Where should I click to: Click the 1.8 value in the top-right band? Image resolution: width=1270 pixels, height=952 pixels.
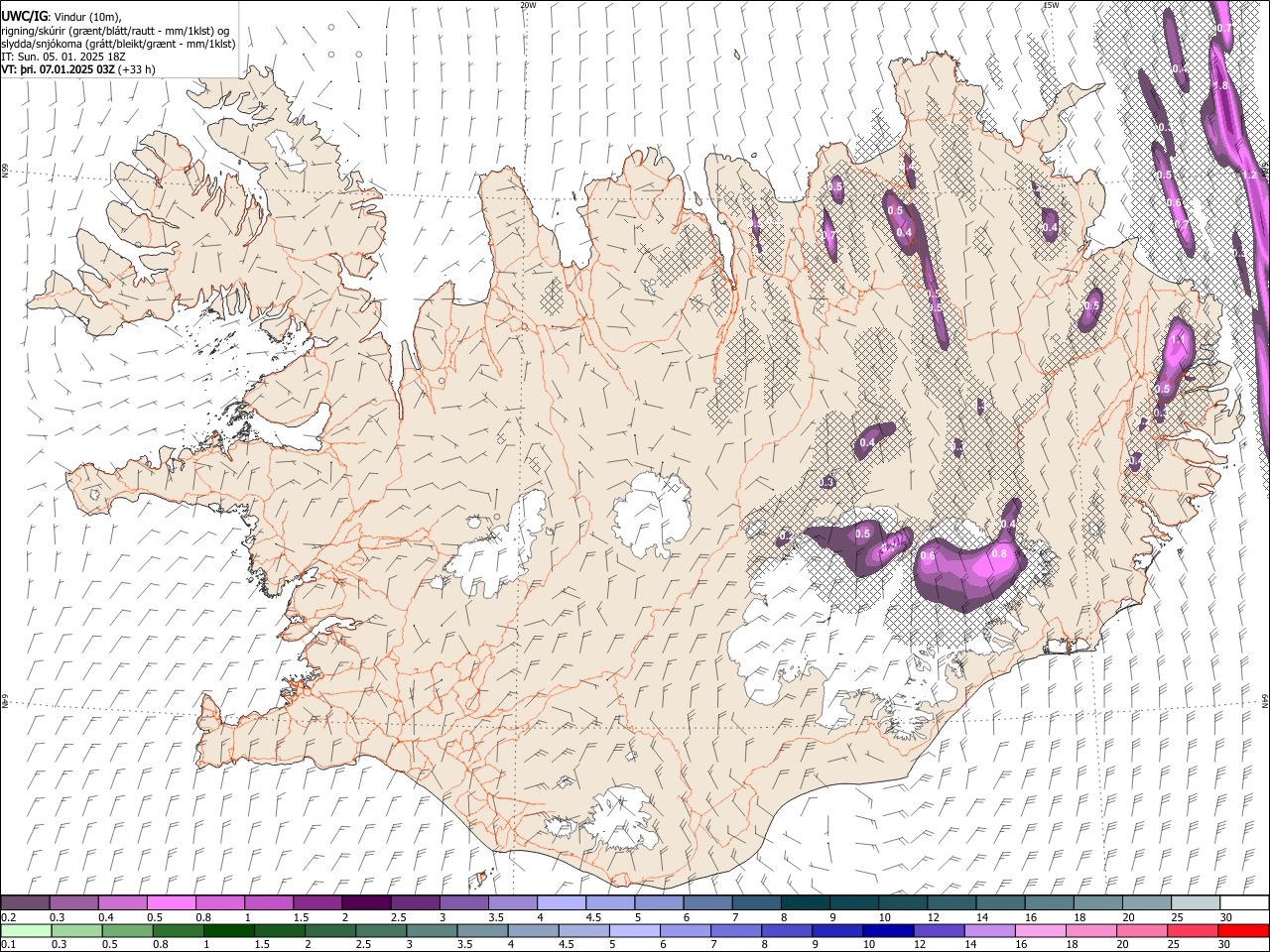[1220, 86]
